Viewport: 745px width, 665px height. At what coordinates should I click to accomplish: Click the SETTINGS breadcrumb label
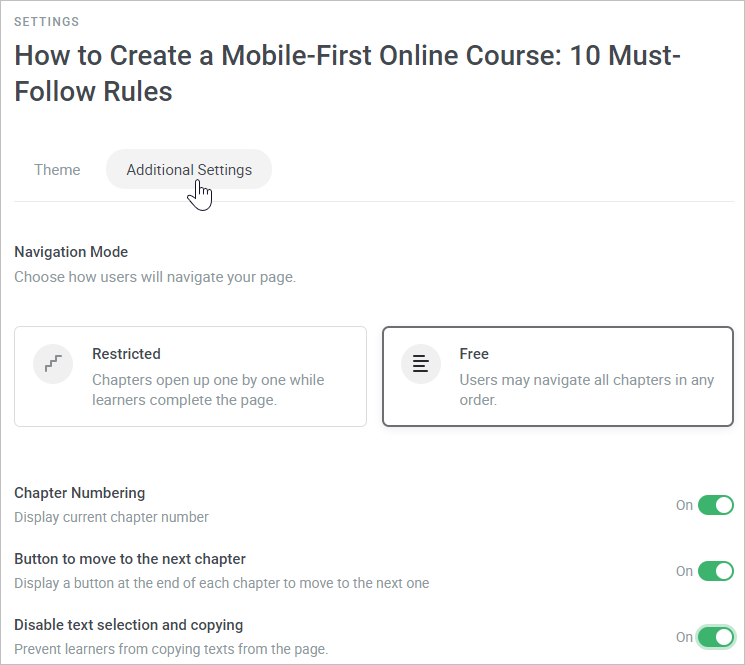[47, 22]
